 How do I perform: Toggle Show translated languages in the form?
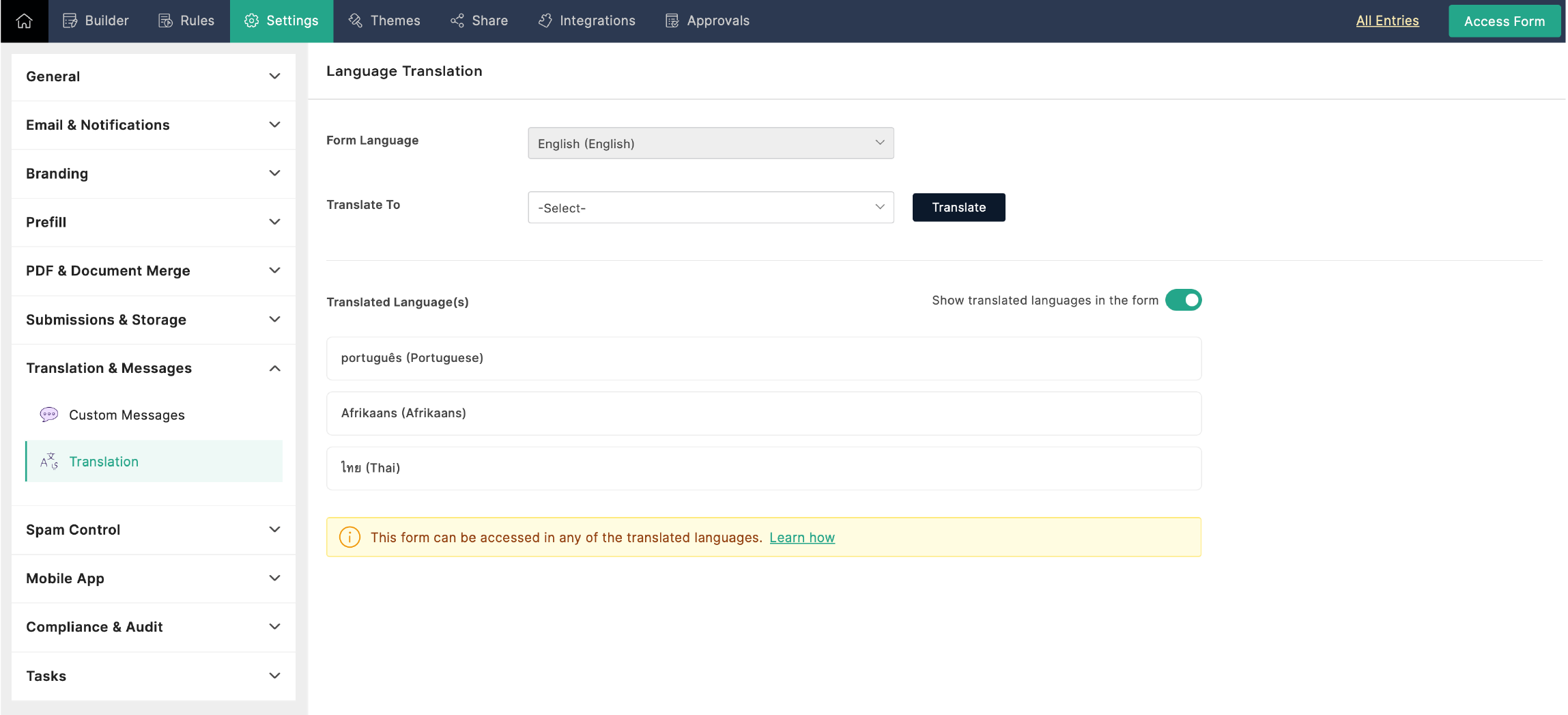pyautogui.click(x=1183, y=300)
